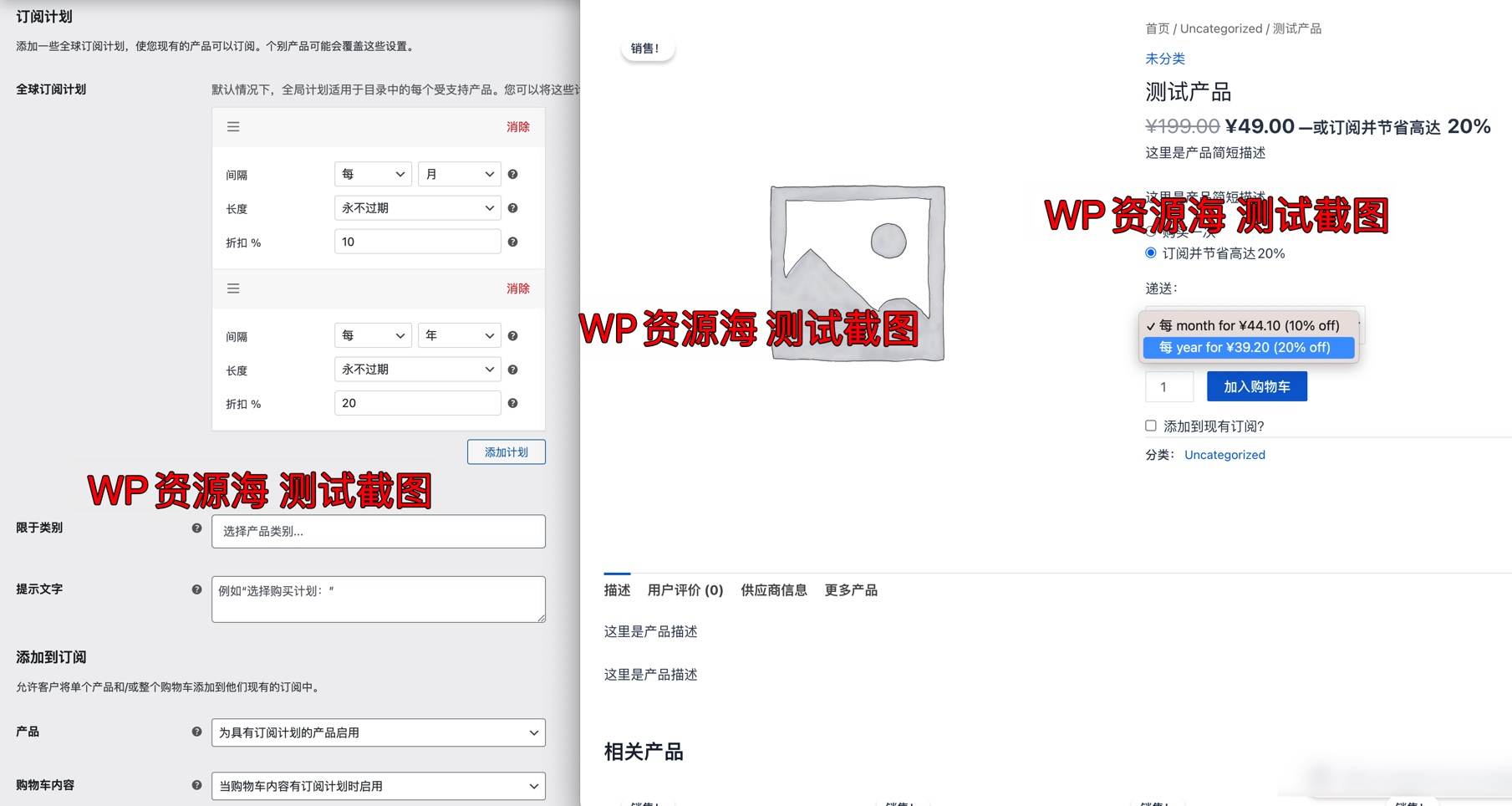Open Uncategorized link next to 分类:

[x=1224, y=455]
